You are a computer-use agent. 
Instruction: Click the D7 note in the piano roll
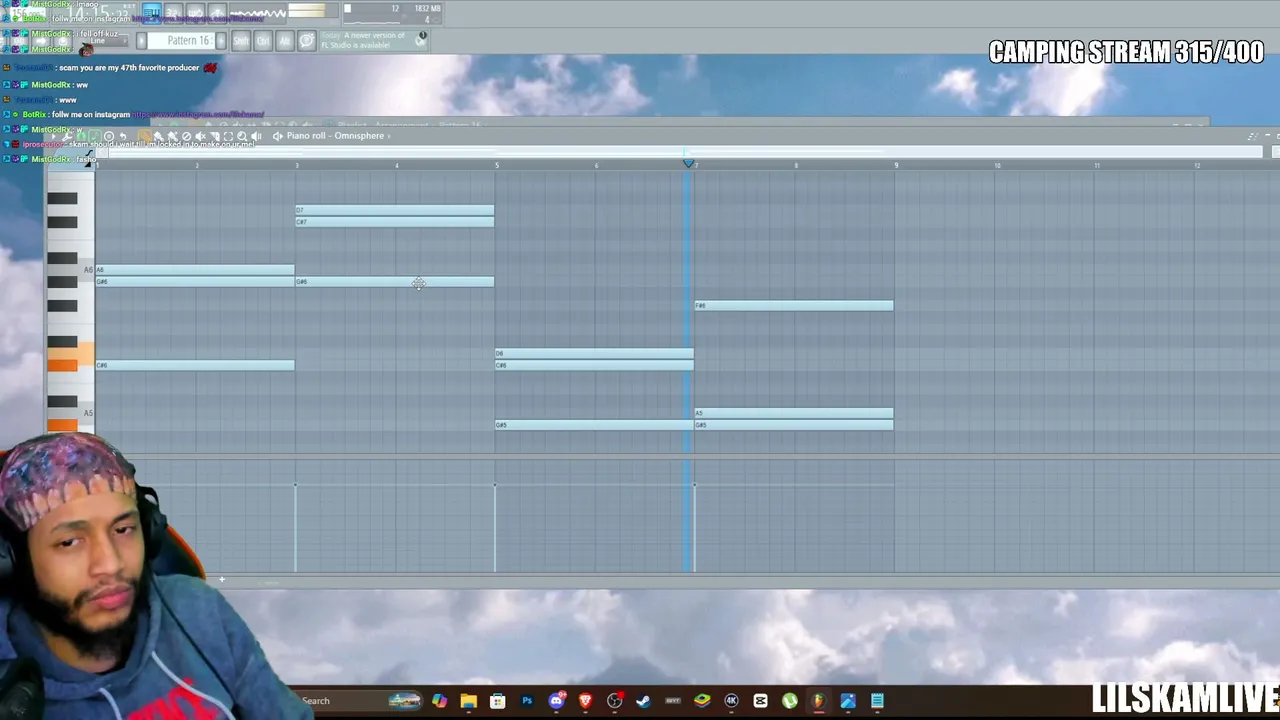(x=395, y=210)
